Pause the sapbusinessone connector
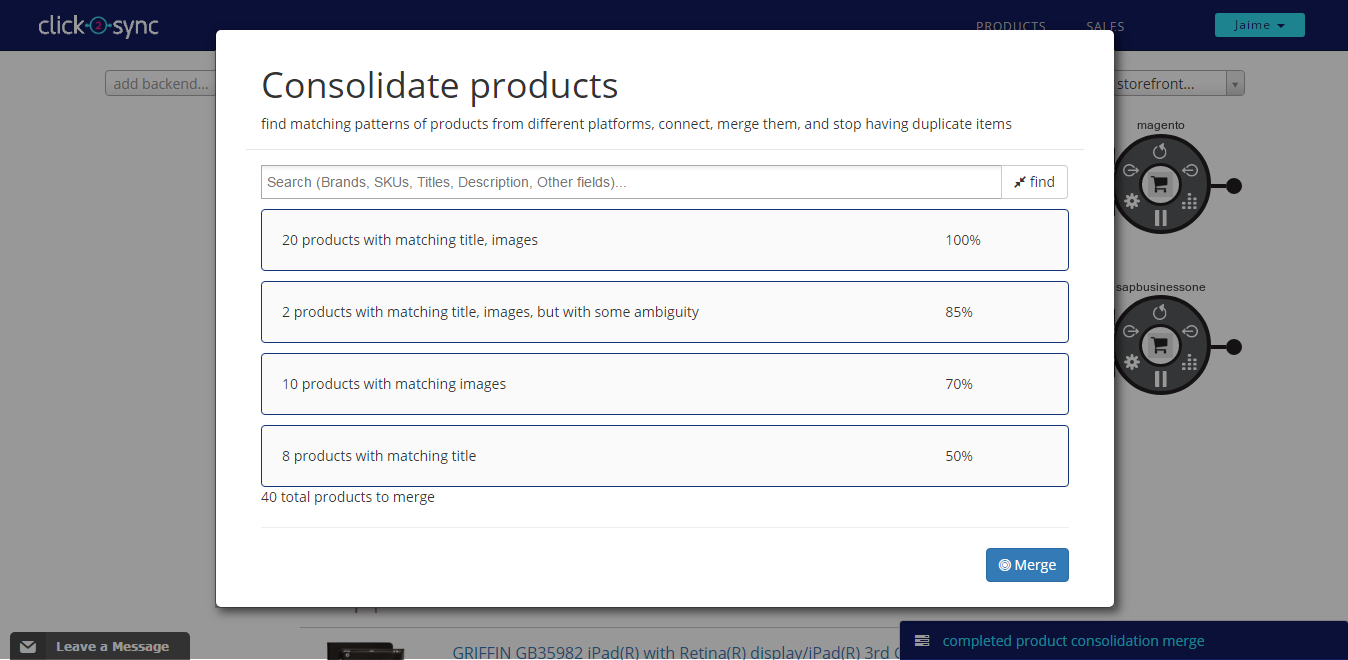Image resolution: width=1348 pixels, height=660 pixels. click(1160, 379)
